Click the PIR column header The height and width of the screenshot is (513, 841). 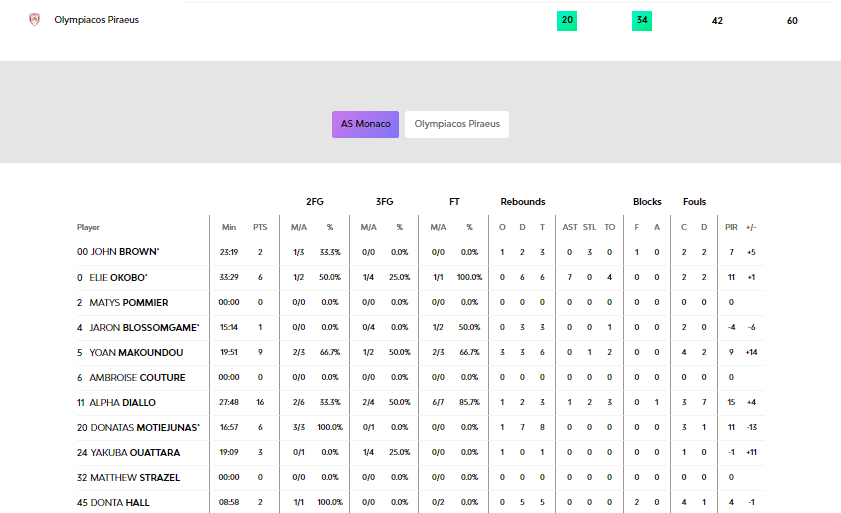[x=731, y=227]
